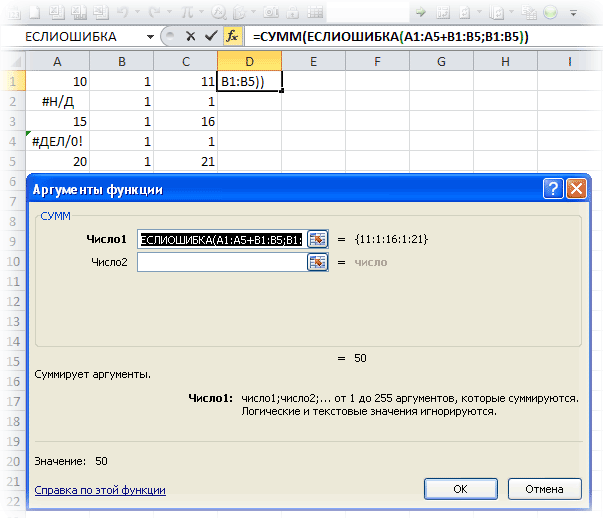Screen dimensions: 603x518
Task: Select row 3 header
Action: pos(13,121)
